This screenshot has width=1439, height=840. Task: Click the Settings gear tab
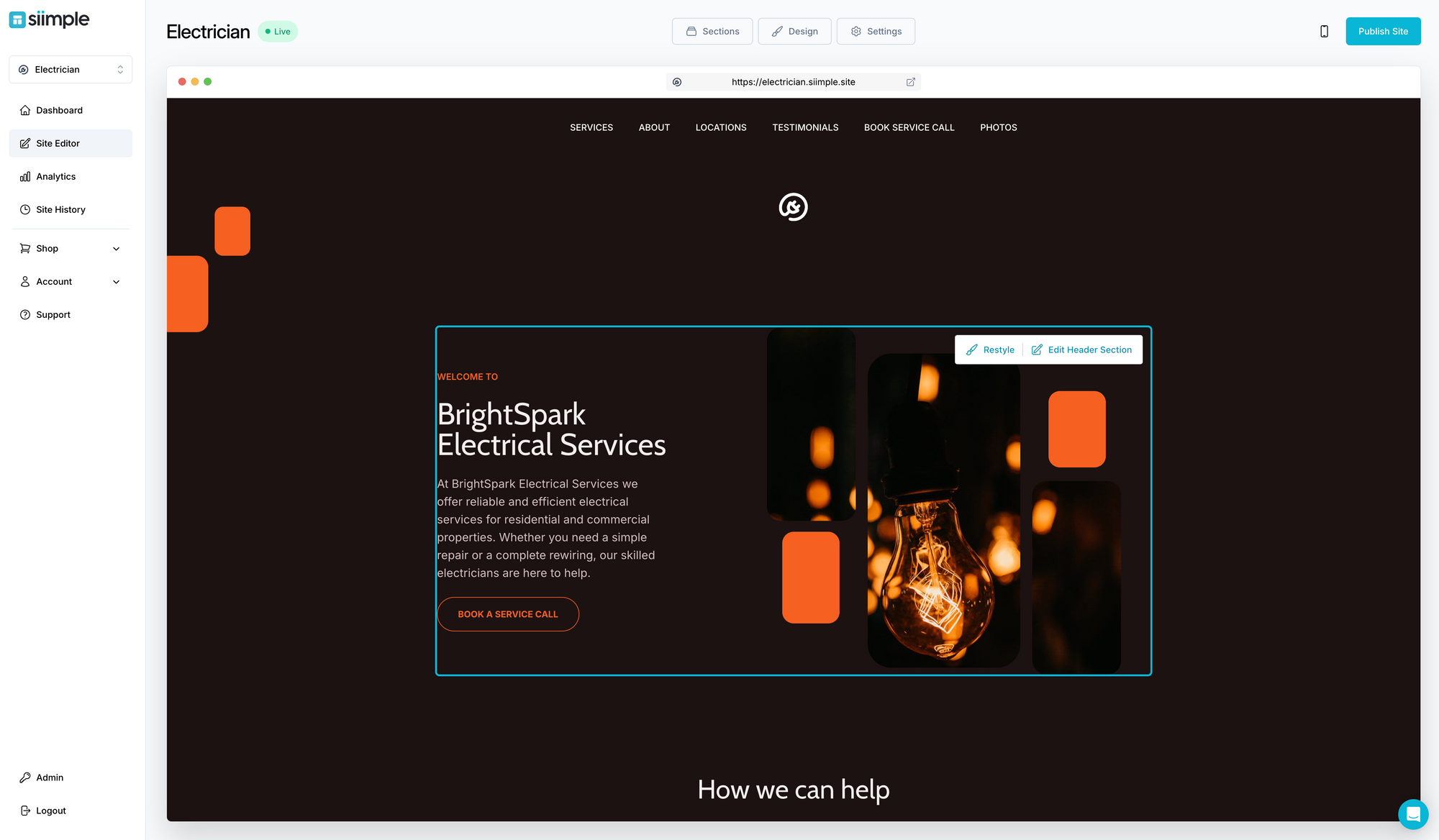coord(875,31)
